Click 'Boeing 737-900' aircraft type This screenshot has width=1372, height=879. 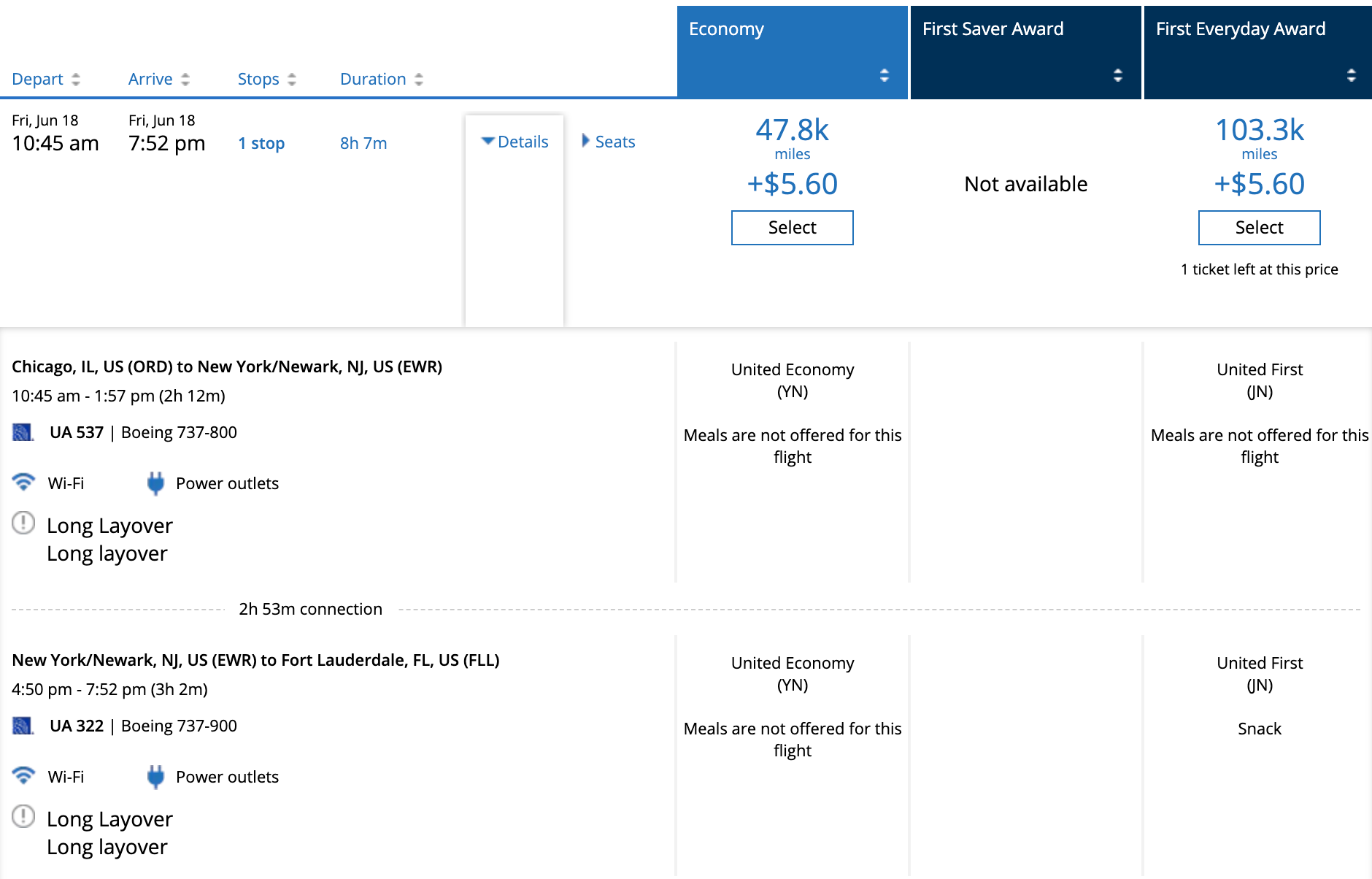tap(179, 726)
